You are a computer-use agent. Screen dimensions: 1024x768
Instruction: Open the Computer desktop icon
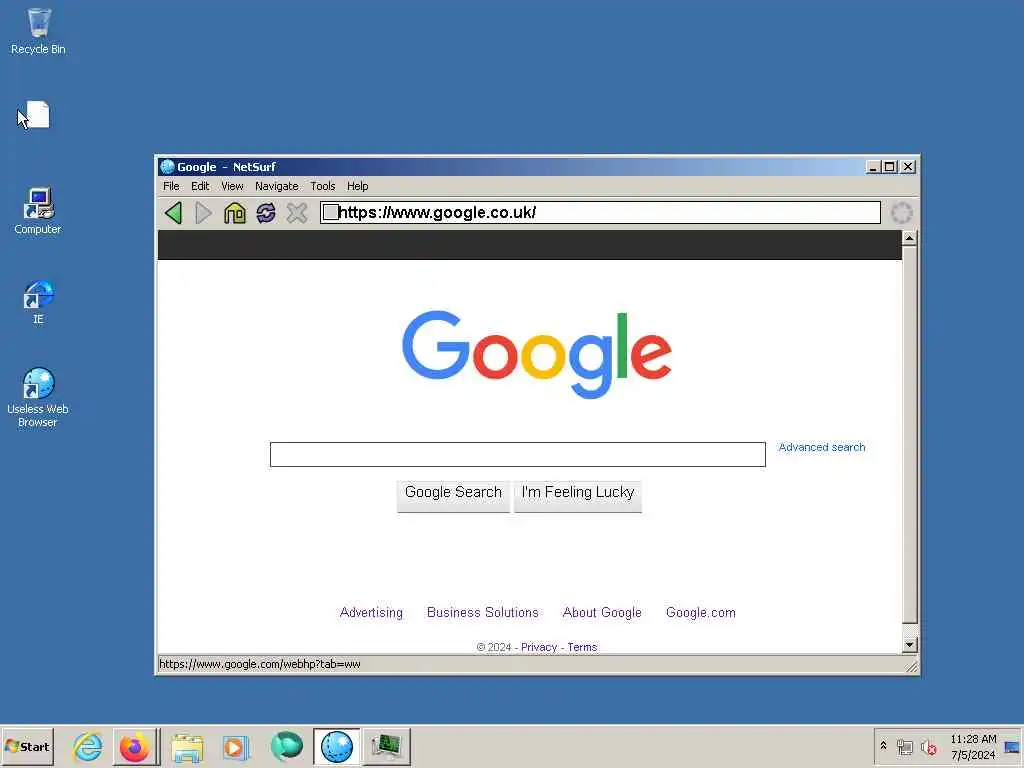[x=38, y=211]
